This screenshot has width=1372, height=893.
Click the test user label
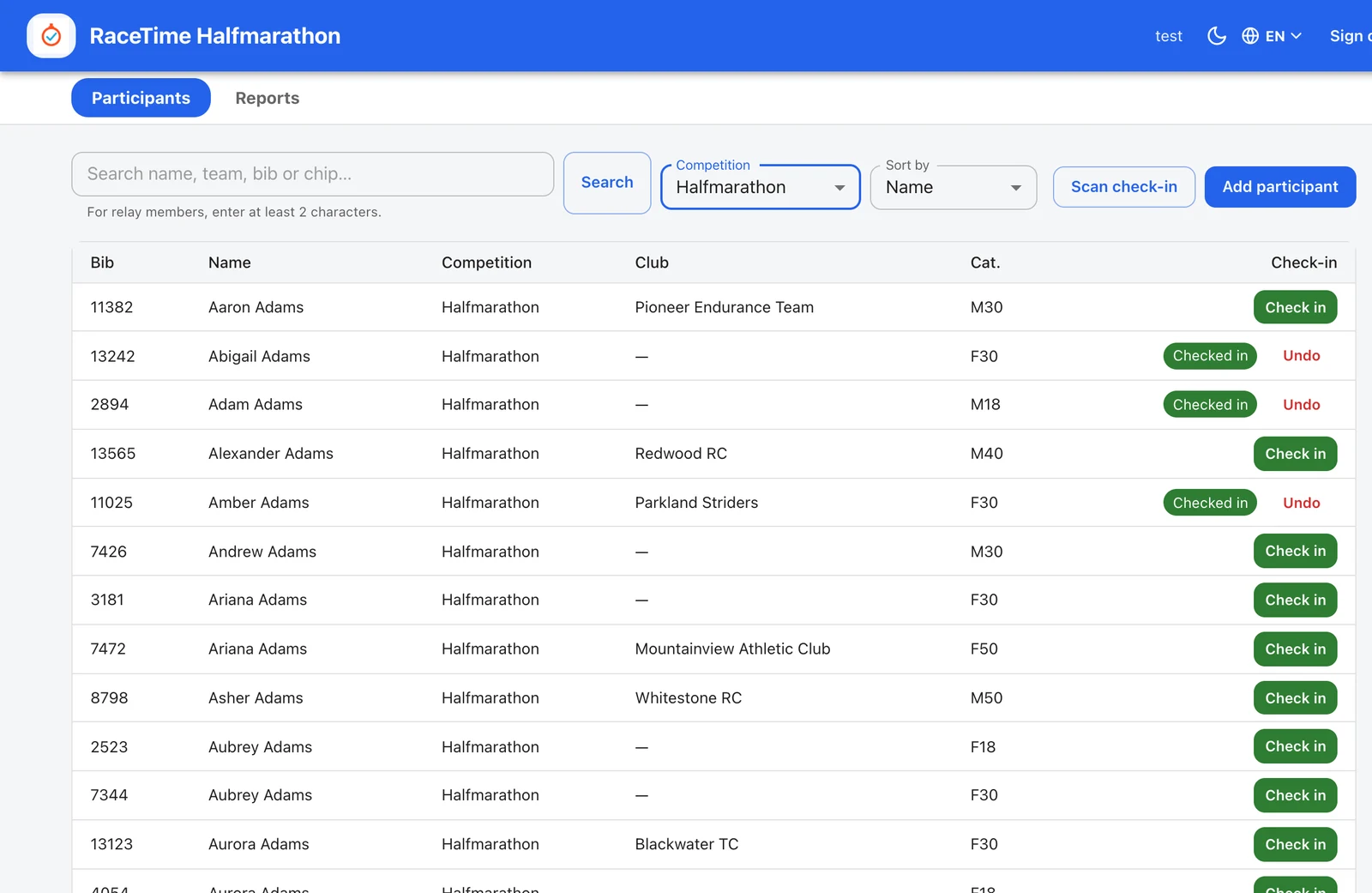[x=1168, y=36]
